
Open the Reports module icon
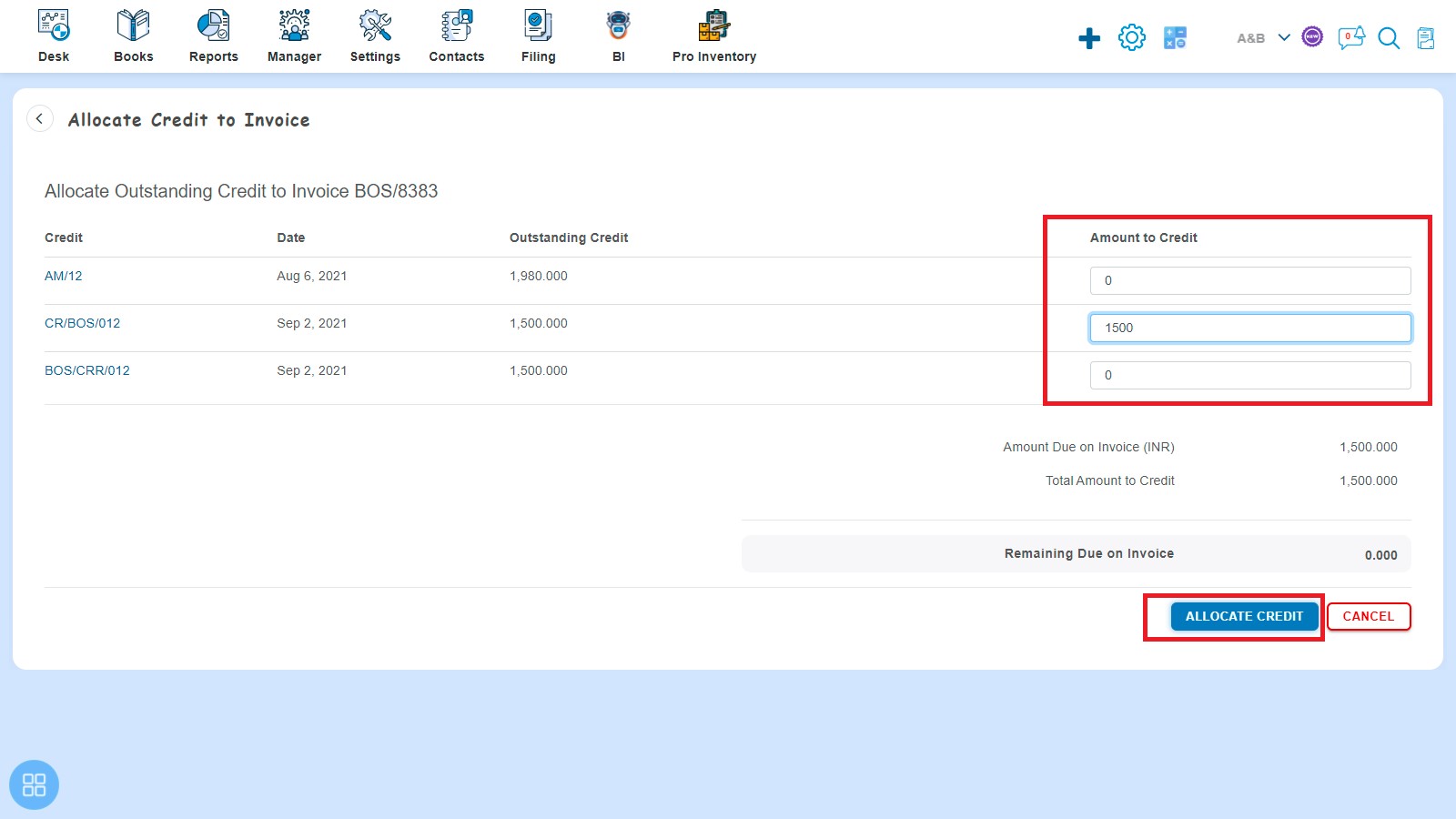(214, 25)
